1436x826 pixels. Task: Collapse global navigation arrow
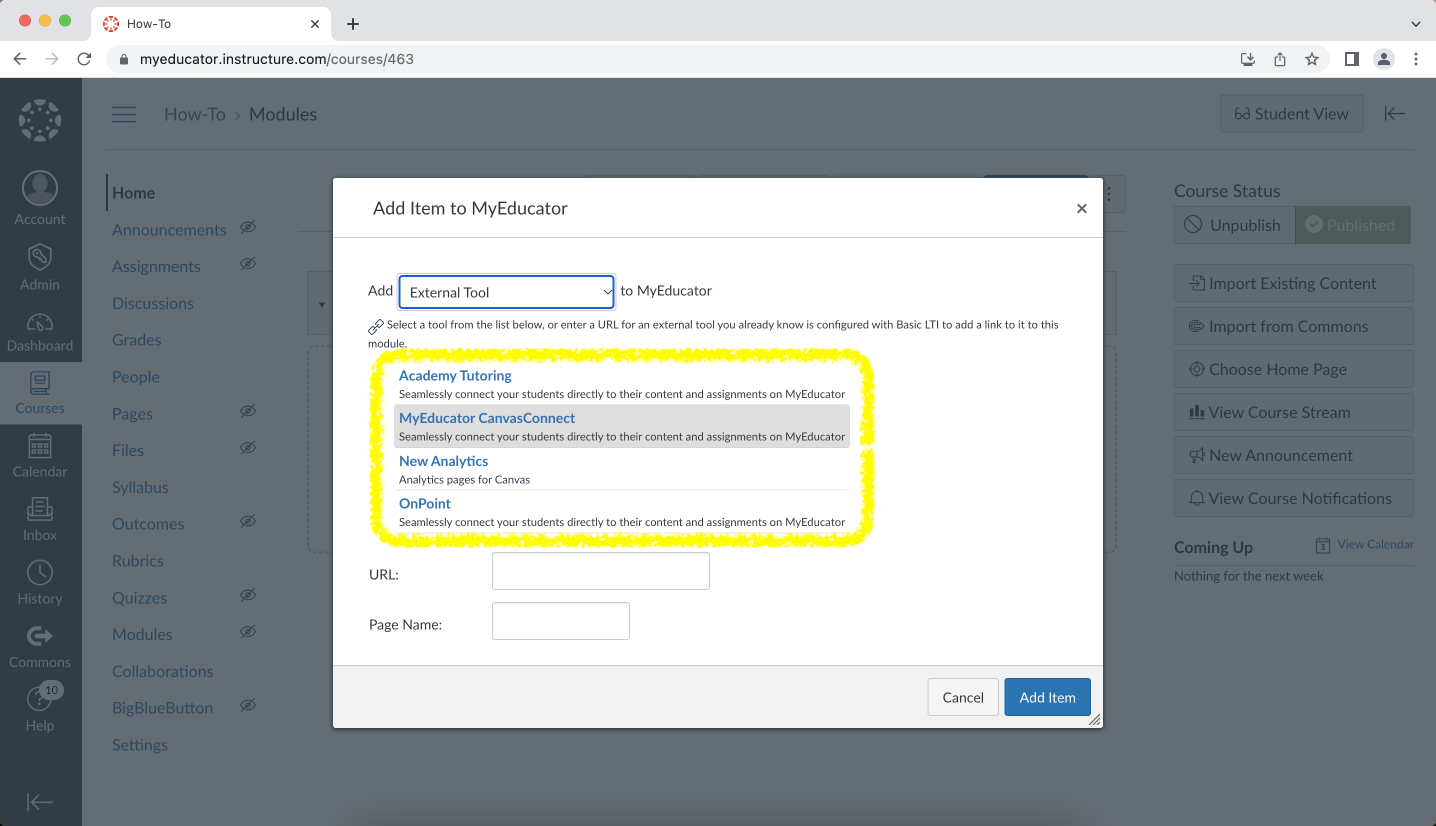coord(40,802)
